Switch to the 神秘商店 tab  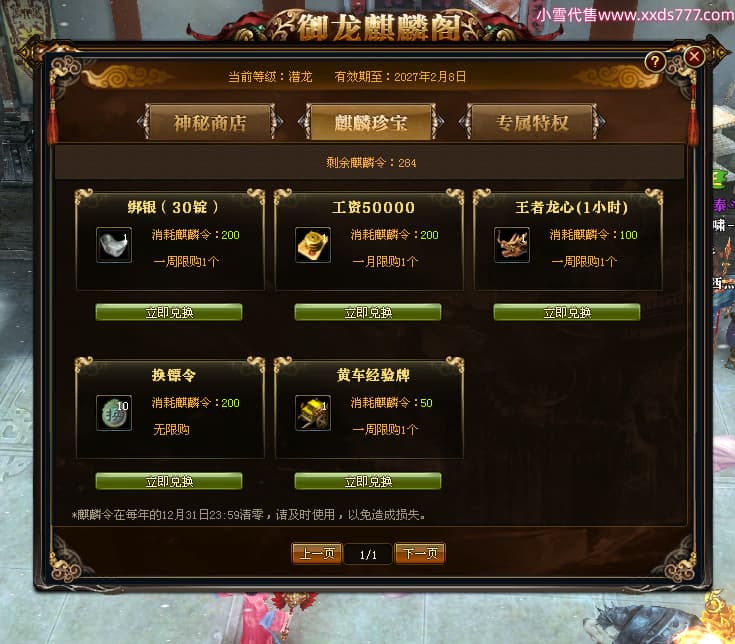(x=210, y=123)
